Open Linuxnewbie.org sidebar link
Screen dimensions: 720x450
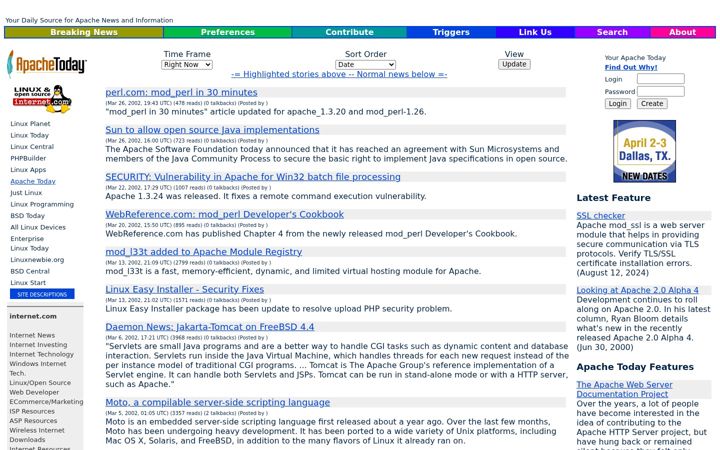(37, 260)
